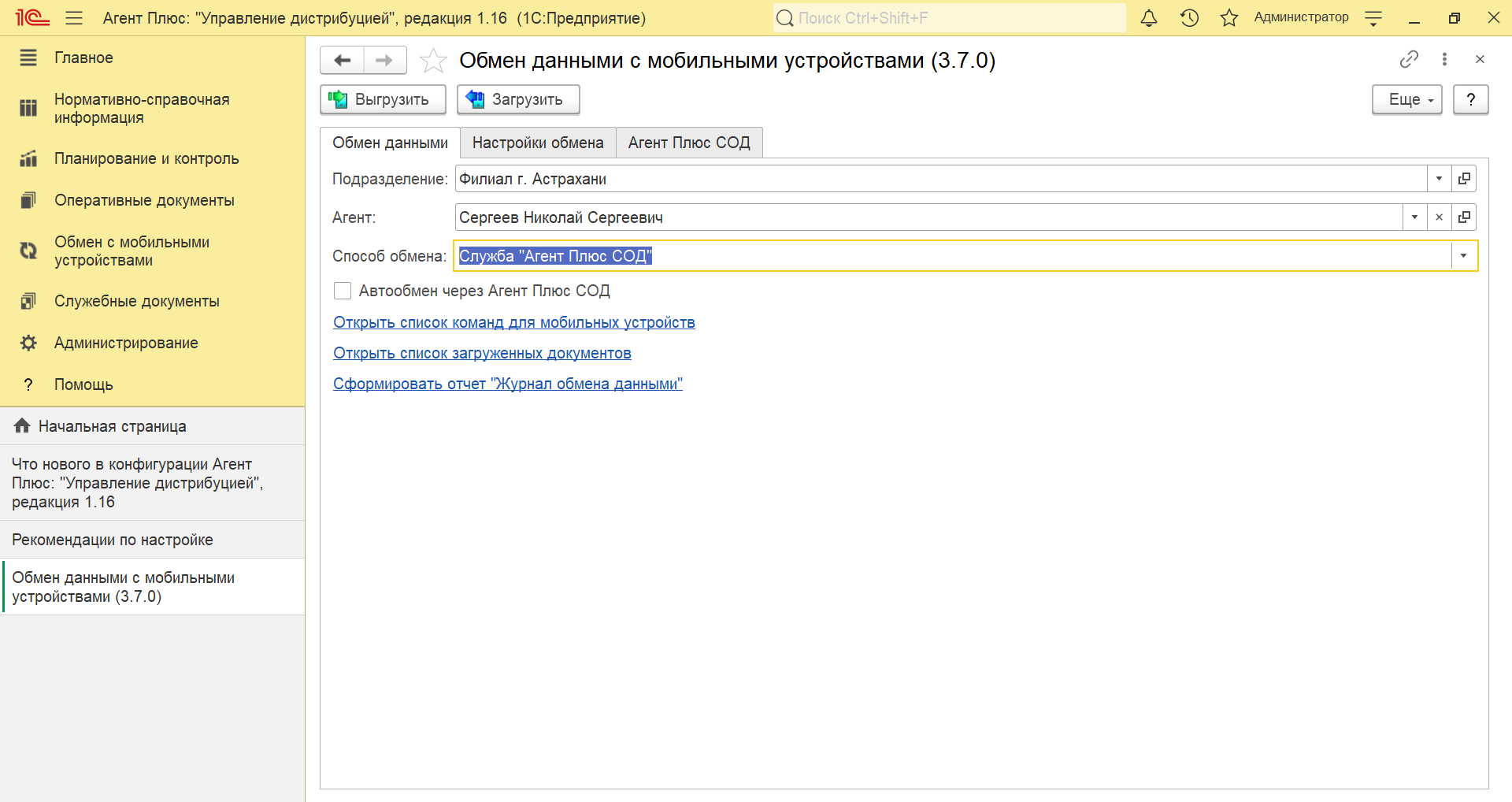Click into Подразделение input field
This screenshot has width=1512, height=802.
(940, 179)
